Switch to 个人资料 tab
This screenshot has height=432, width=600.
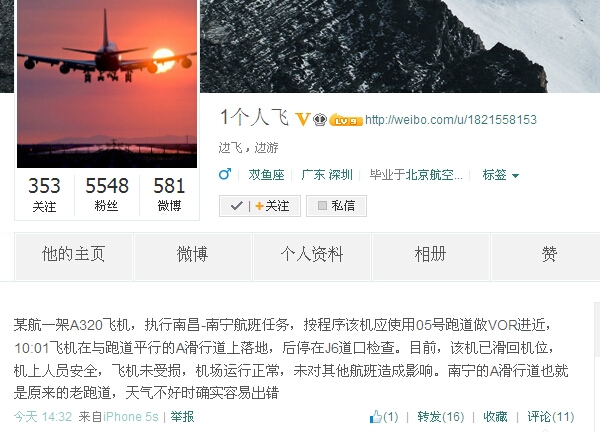[311, 256]
